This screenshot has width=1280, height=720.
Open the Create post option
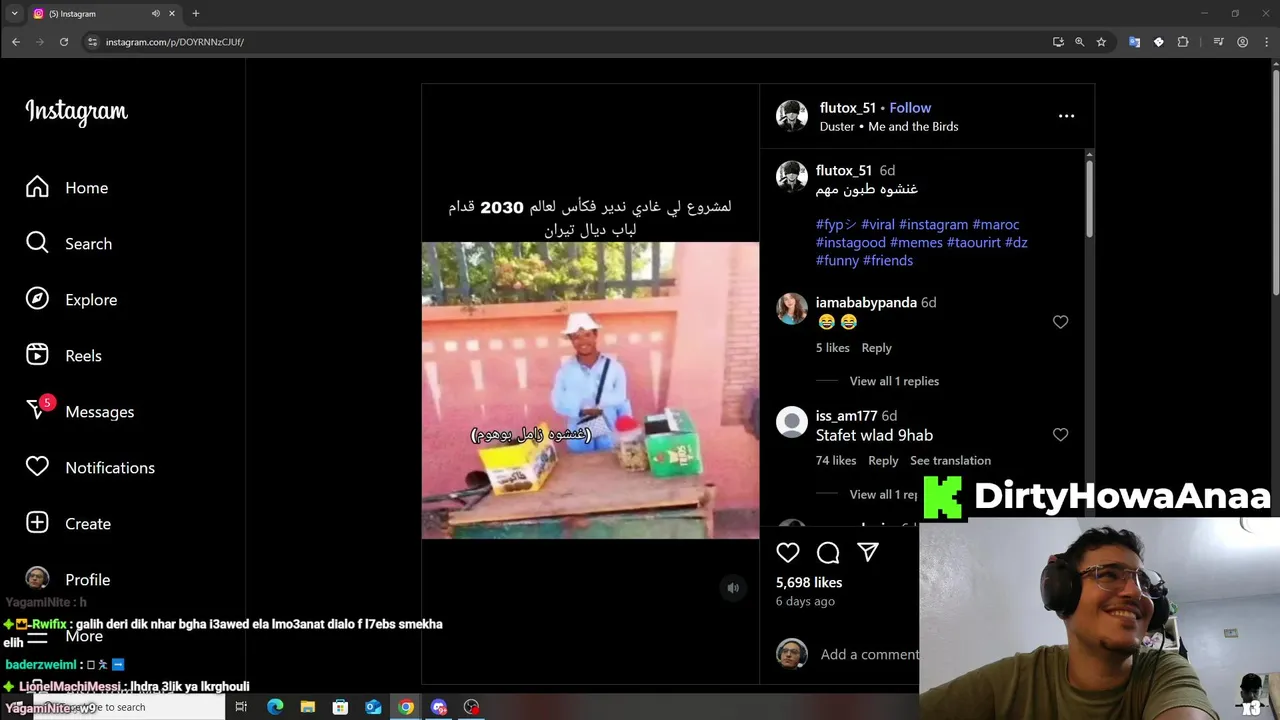click(68, 524)
